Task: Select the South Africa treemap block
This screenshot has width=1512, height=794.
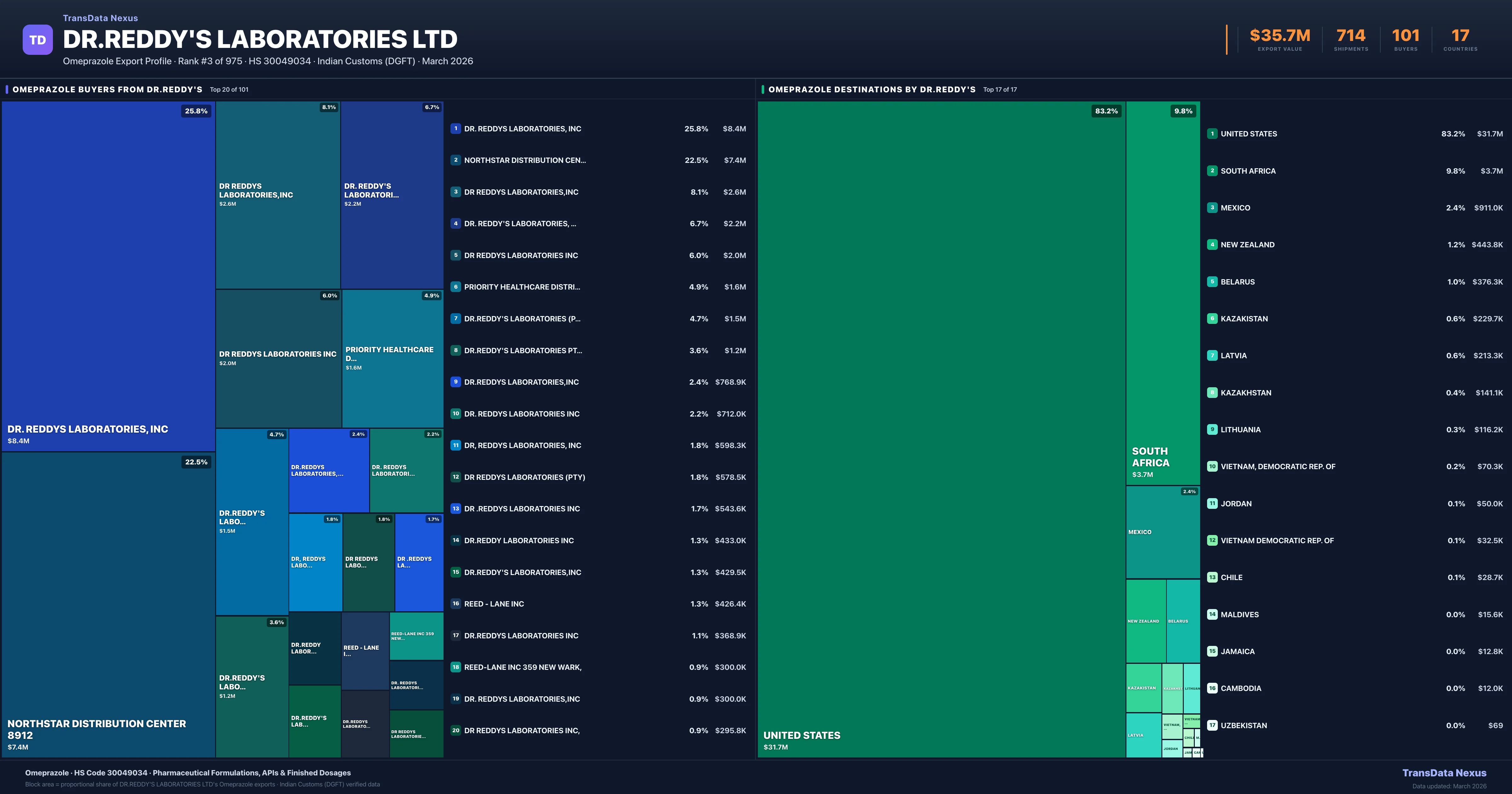Action: 1163,294
